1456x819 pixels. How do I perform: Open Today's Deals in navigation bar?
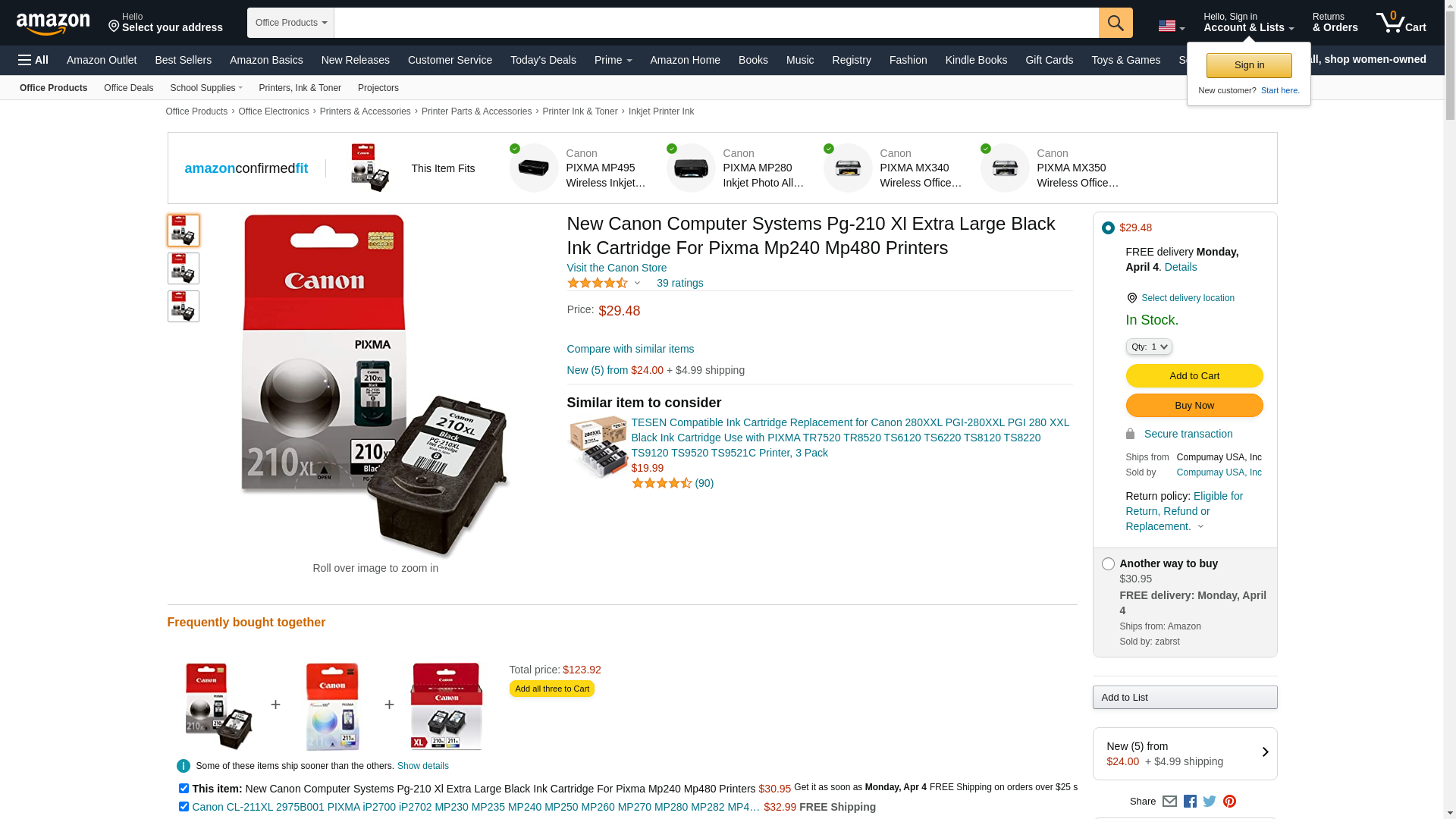pos(543,60)
